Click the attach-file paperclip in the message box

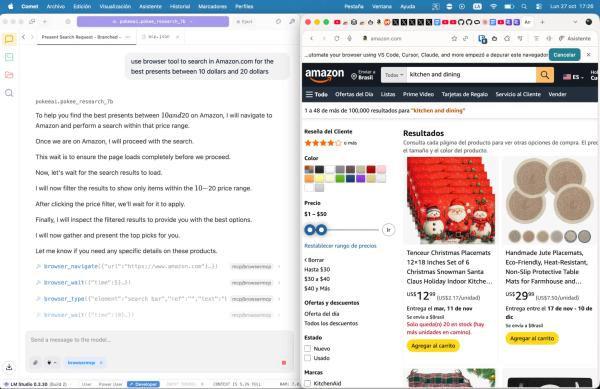tap(35, 362)
